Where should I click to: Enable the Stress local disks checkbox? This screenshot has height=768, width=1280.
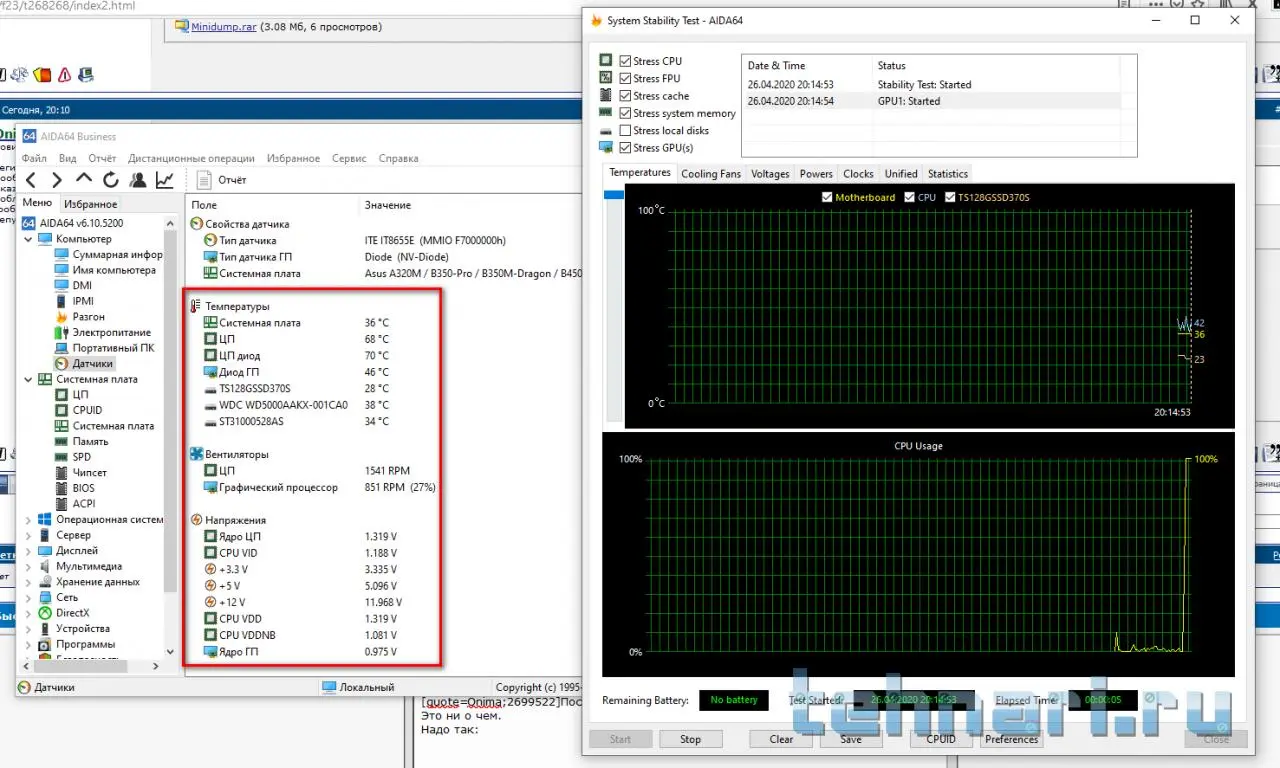[x=625, y=130]
